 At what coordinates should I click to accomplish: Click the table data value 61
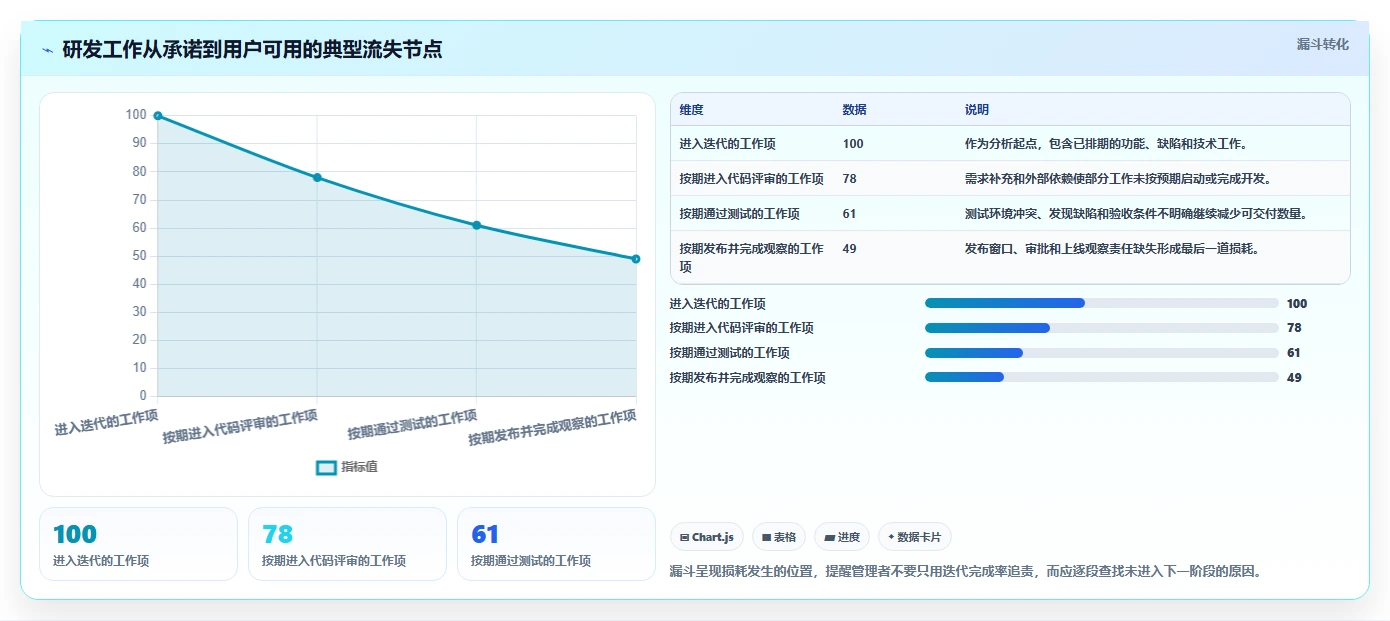850,214
